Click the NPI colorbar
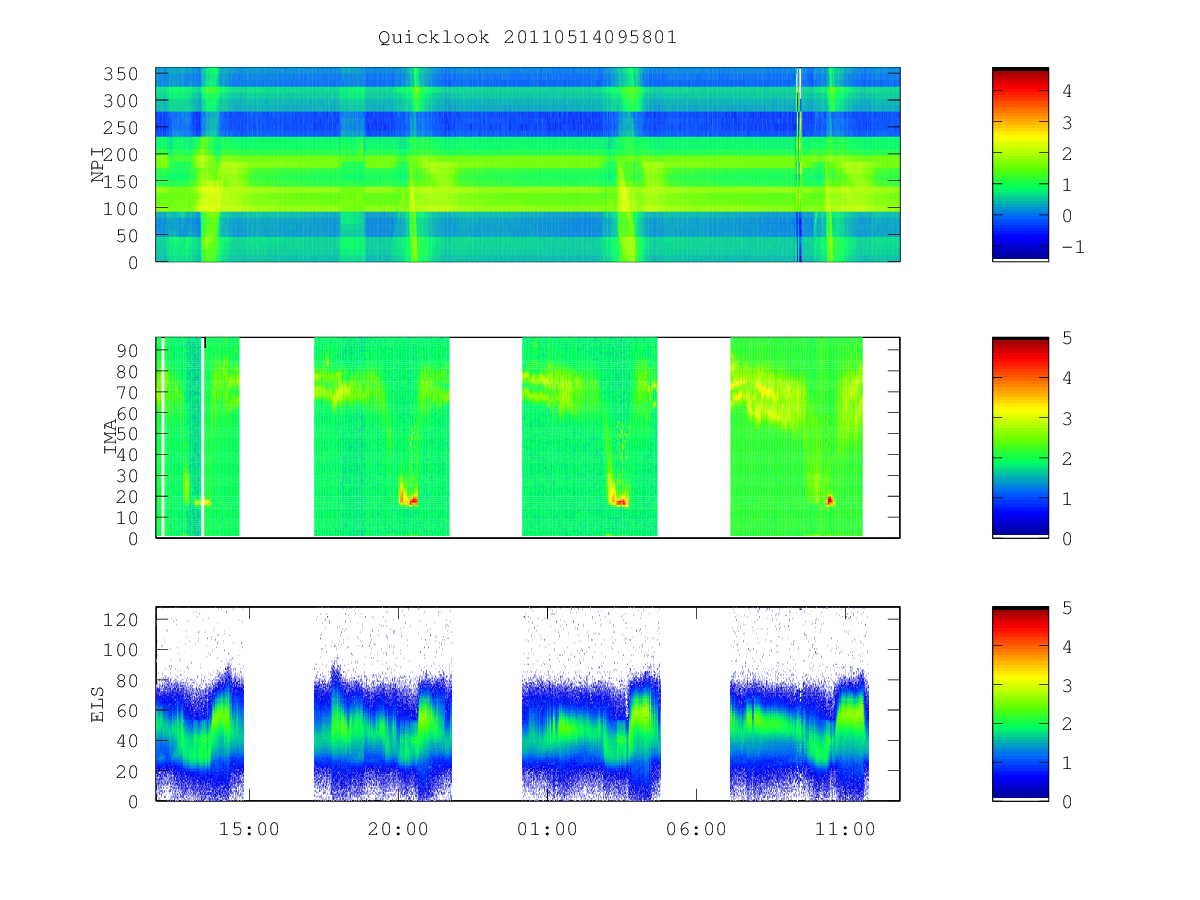Screen dimensions: 1200x900 click(1020, 165)
